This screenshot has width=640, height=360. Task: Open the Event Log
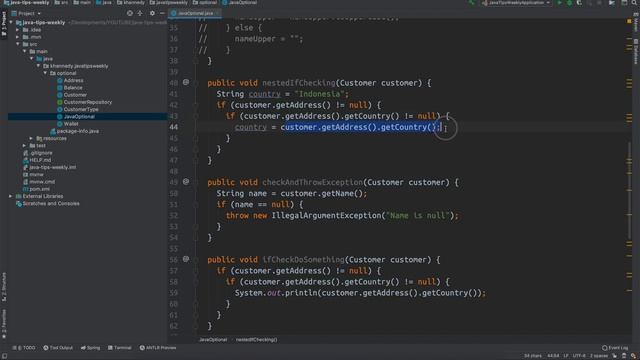coord(615,348)
